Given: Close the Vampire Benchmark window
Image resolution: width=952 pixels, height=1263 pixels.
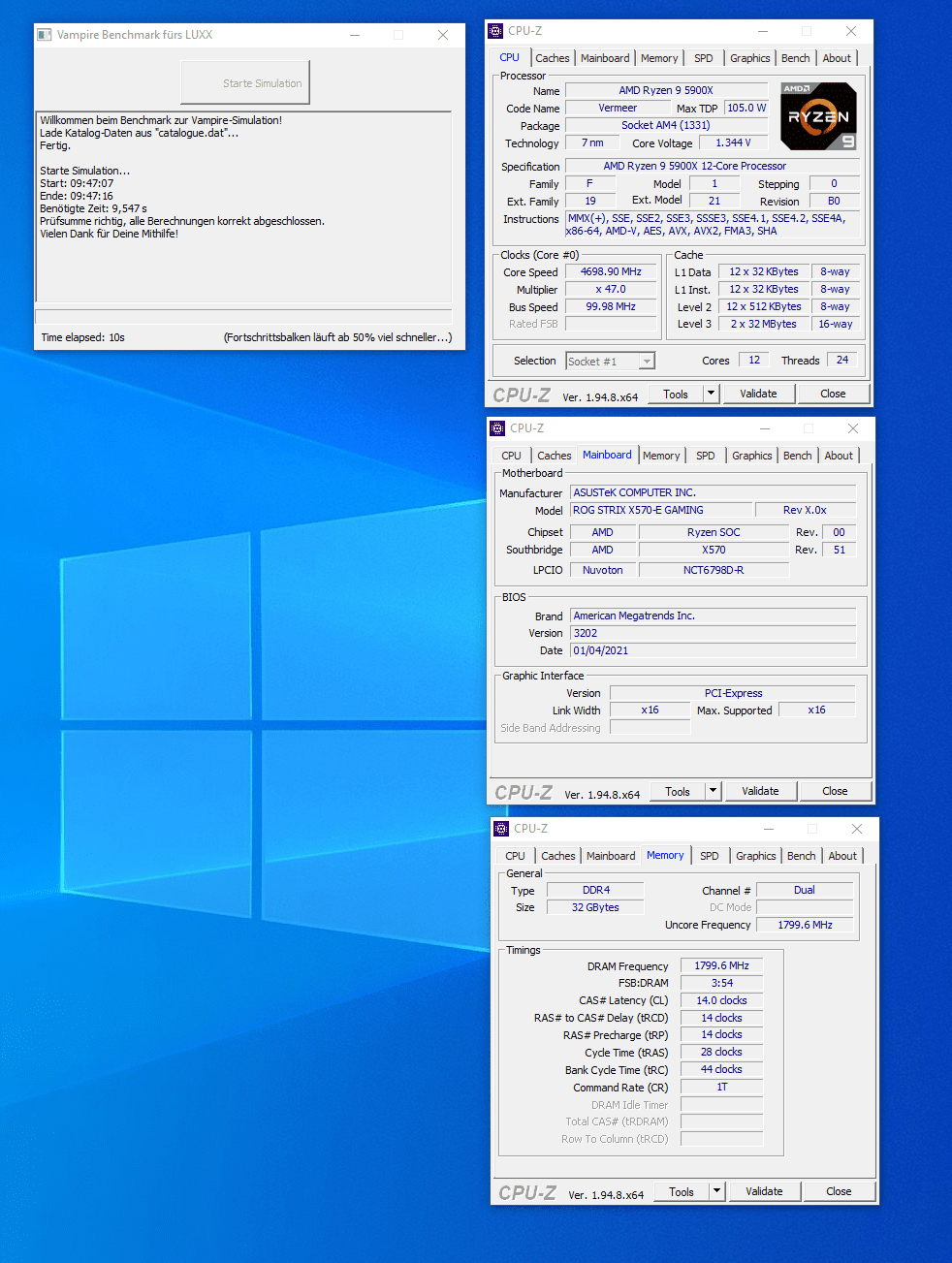Looking at the screenshot, I should (x=442, y=35).
